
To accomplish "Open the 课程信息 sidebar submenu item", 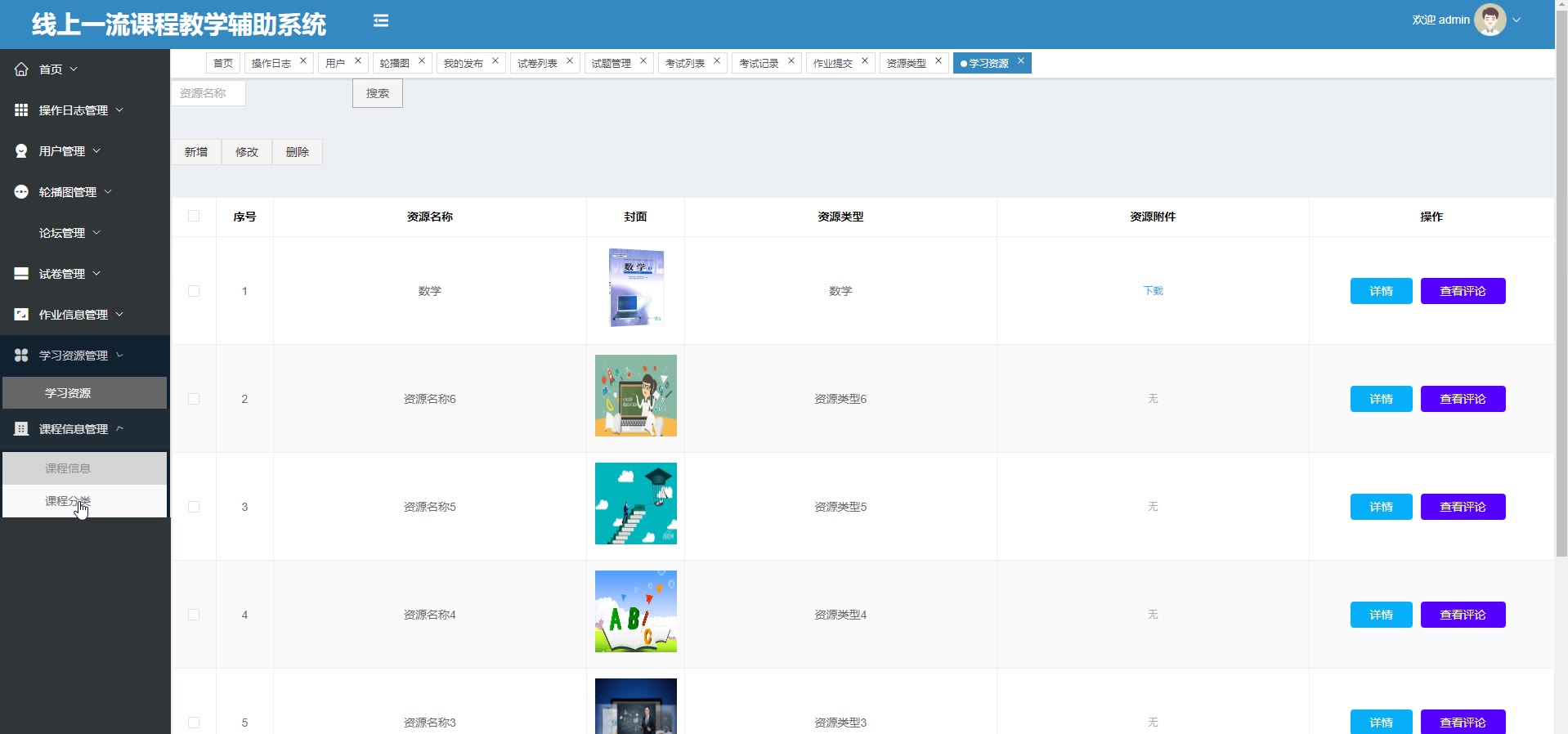I will click(85, 468).
